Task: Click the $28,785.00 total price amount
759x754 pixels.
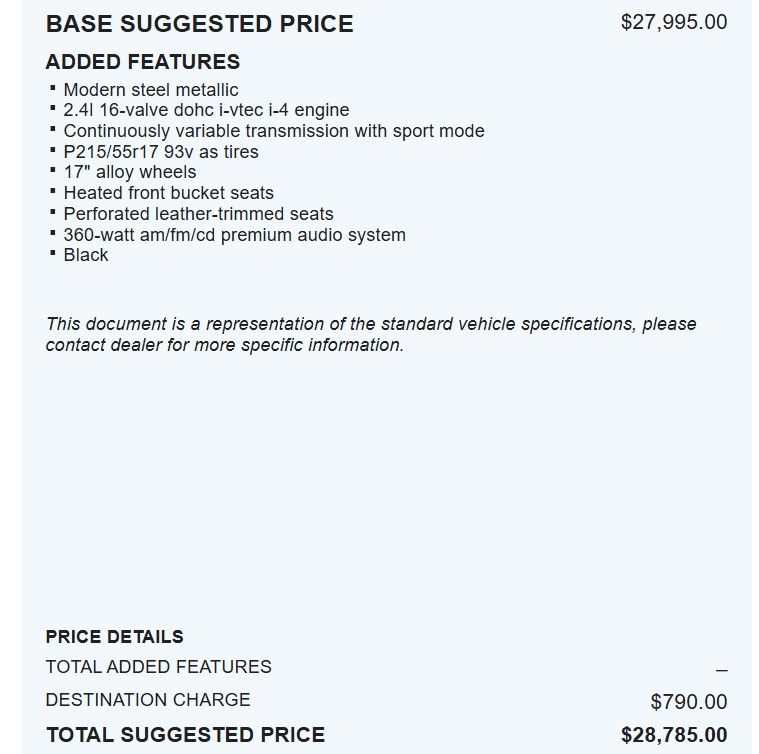Action: [673, 735]
